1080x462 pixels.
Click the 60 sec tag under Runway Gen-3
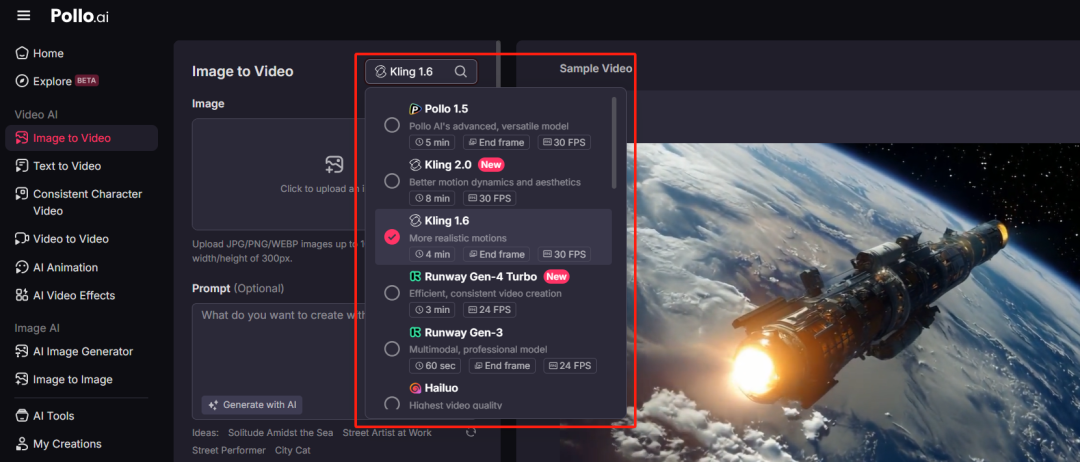point(436,366)
